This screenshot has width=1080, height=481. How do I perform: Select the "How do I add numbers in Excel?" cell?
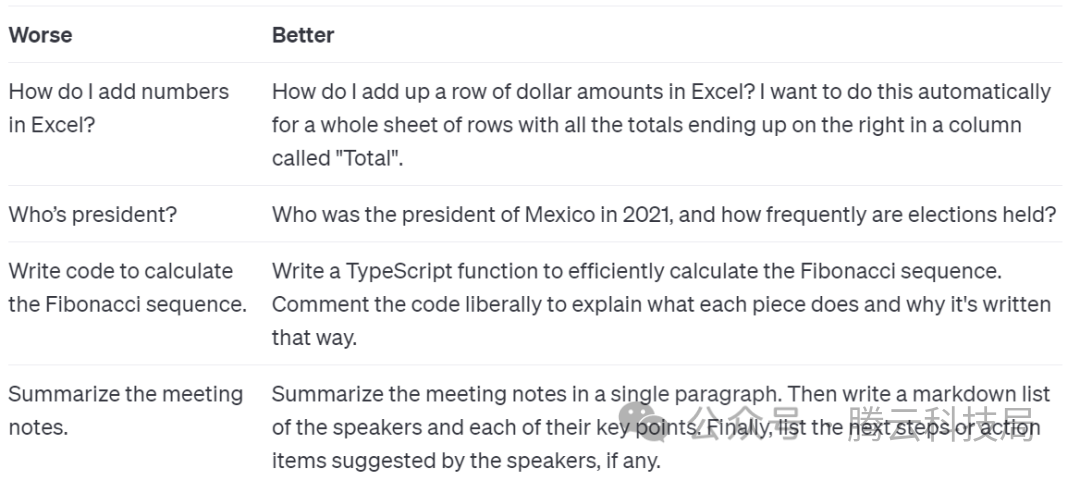tap(118, 108)
